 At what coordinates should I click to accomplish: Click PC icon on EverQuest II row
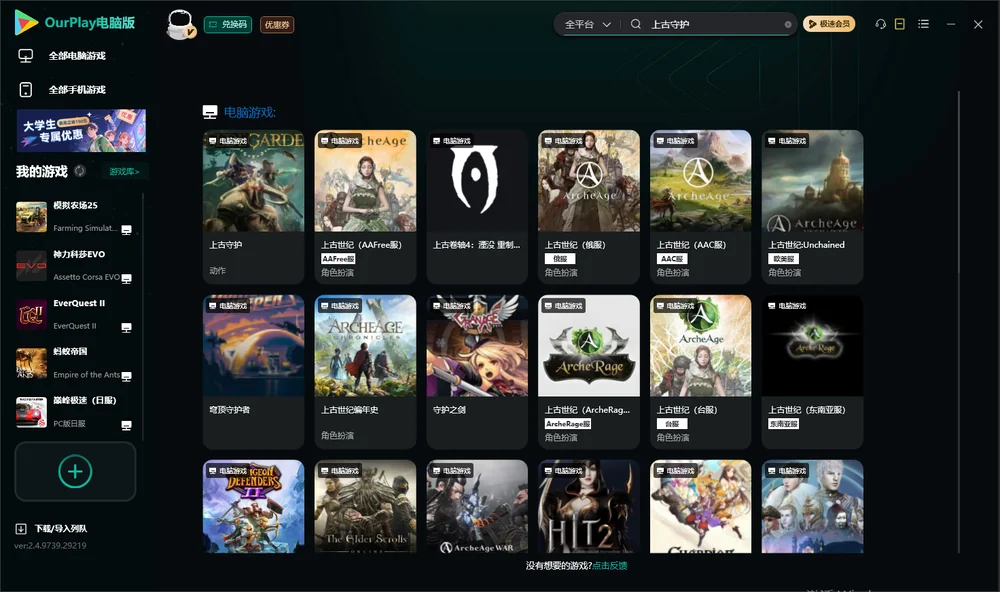pos(126,327)
